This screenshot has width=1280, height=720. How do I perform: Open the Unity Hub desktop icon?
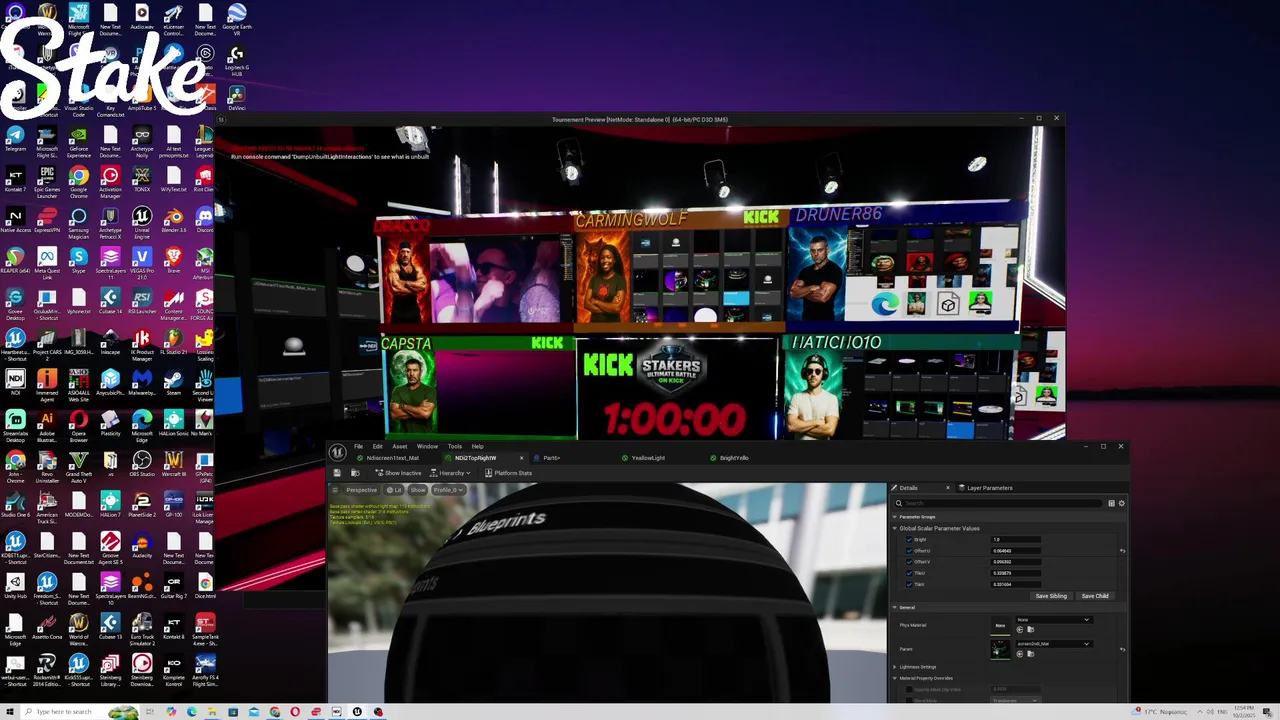tap(15, 587)
